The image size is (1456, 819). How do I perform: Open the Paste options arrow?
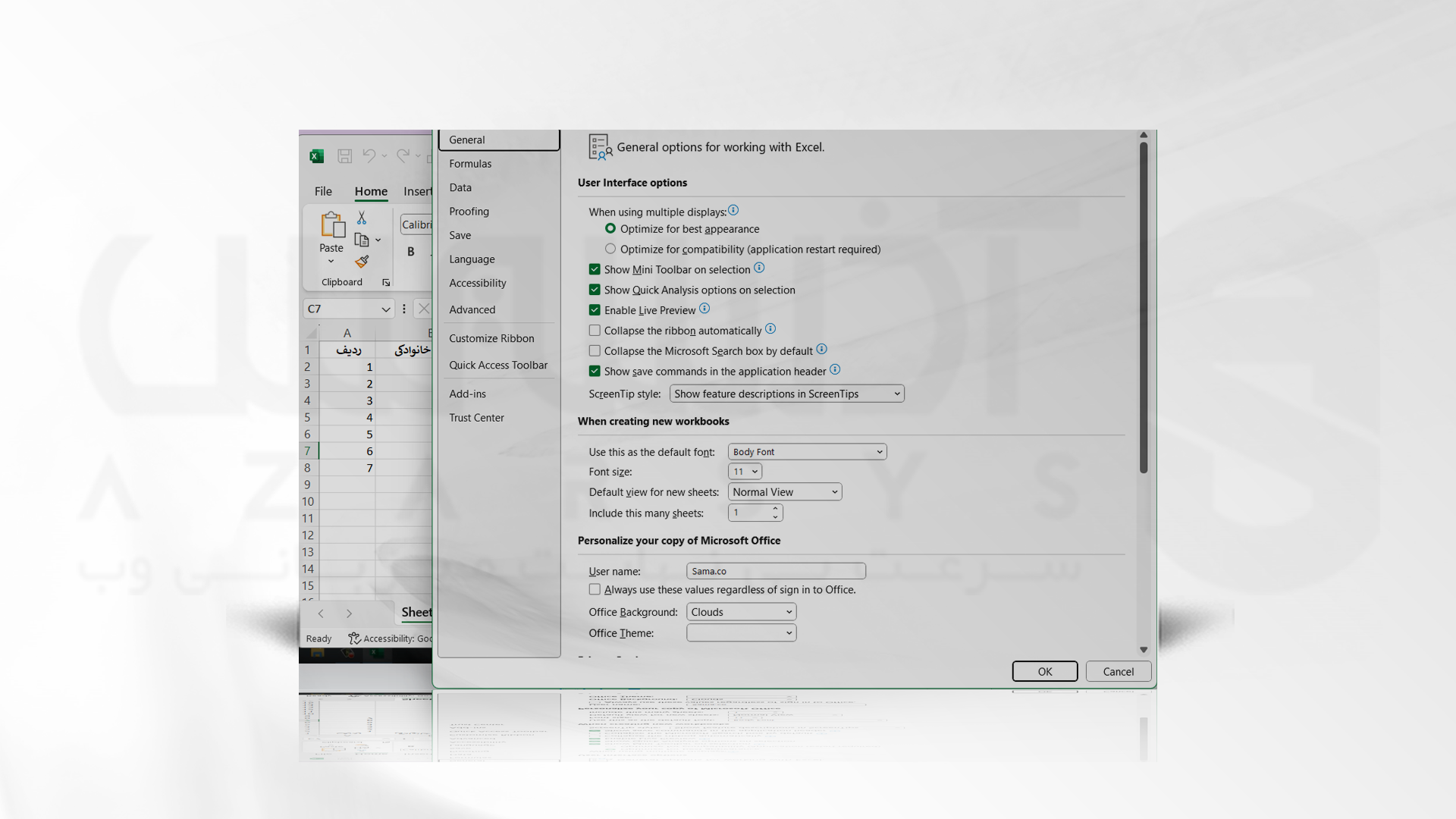[x=331, y=262]
